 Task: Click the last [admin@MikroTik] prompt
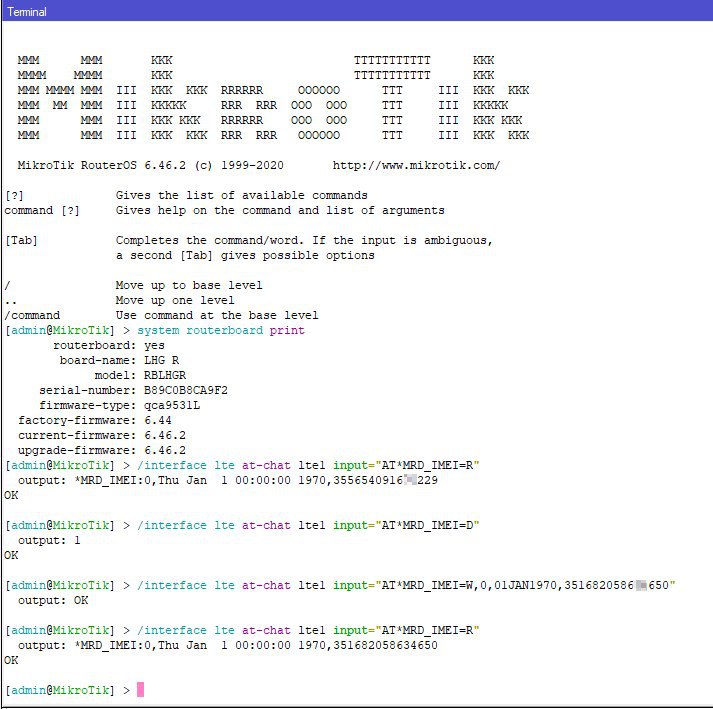click(x=60, y=690)
